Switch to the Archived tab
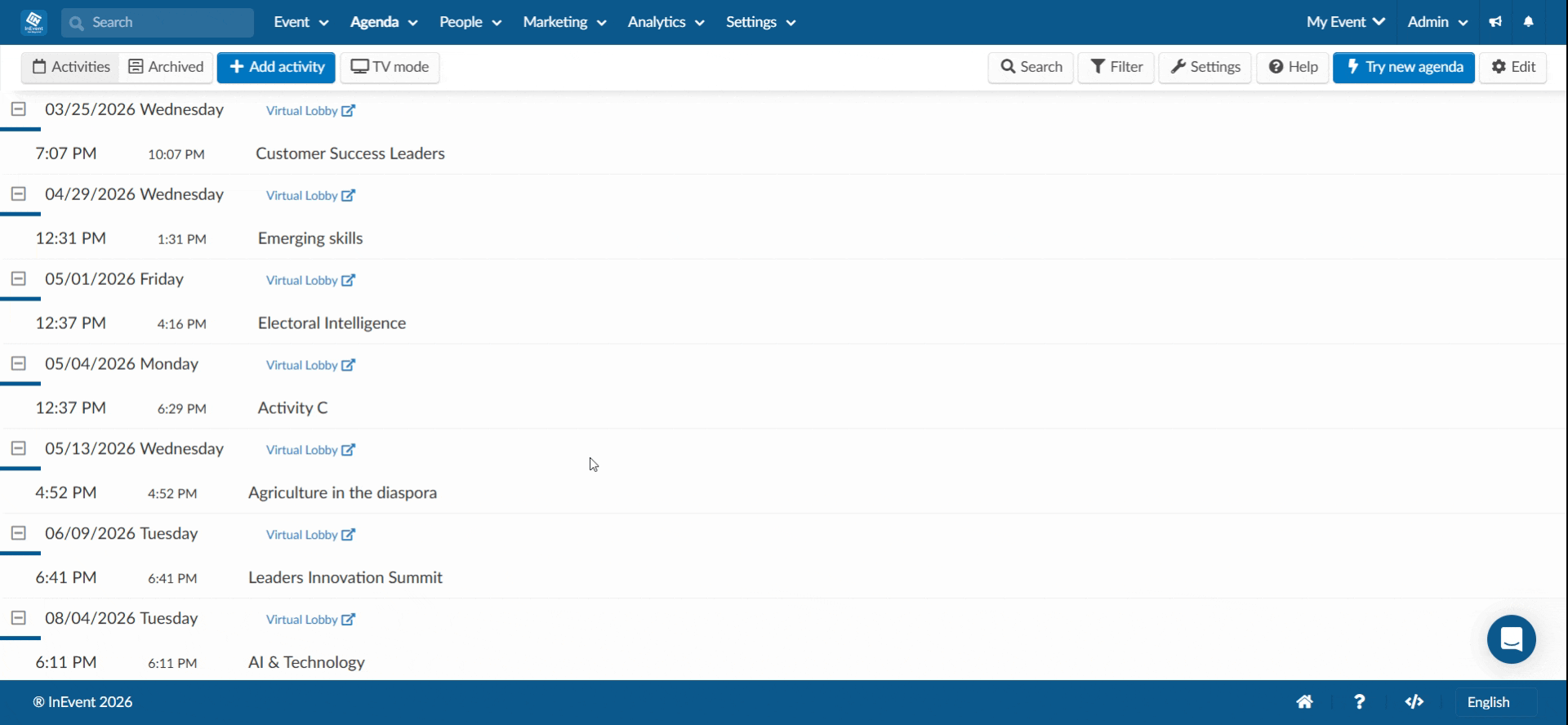 (x=166, y=67)
